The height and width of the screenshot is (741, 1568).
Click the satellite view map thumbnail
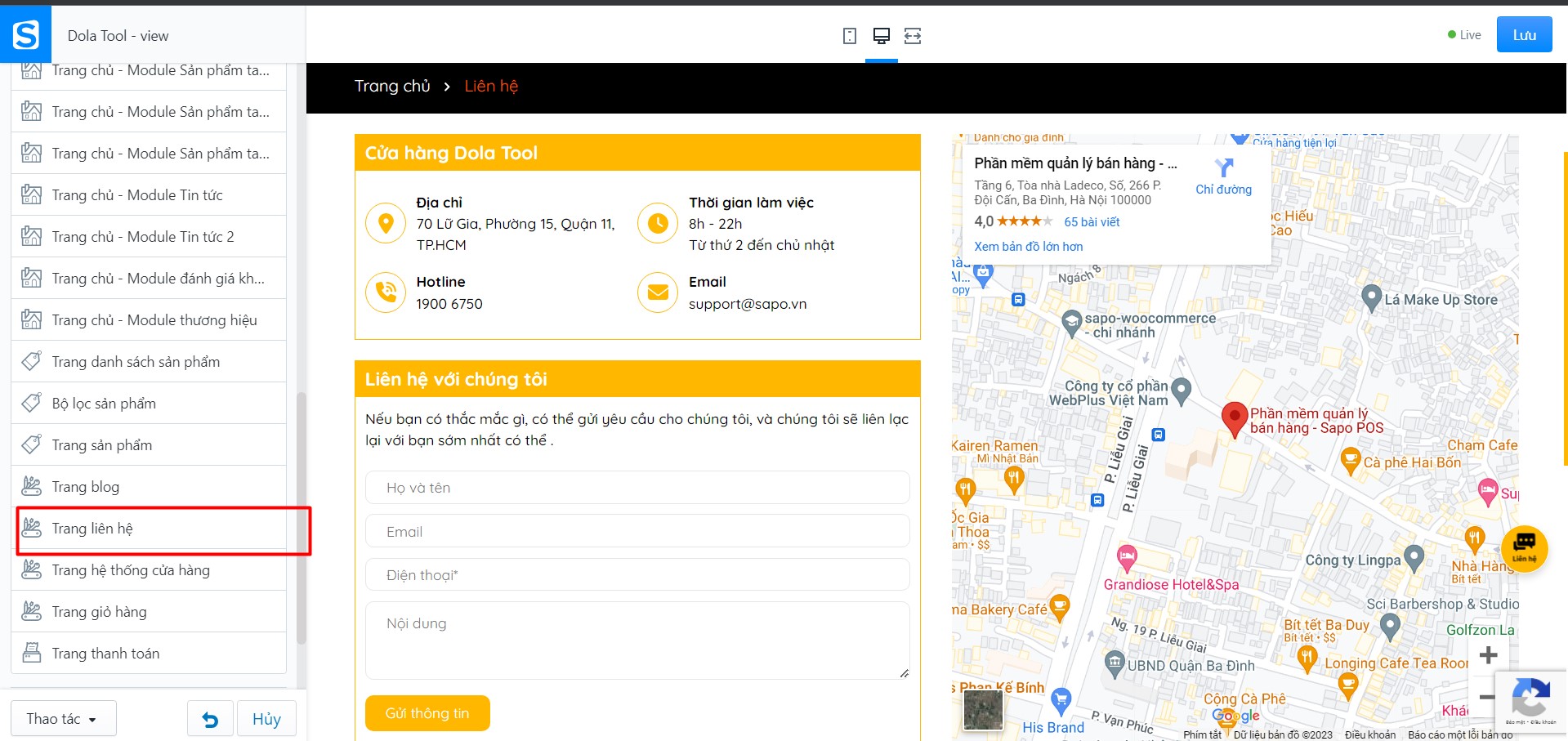coord(983,709)
